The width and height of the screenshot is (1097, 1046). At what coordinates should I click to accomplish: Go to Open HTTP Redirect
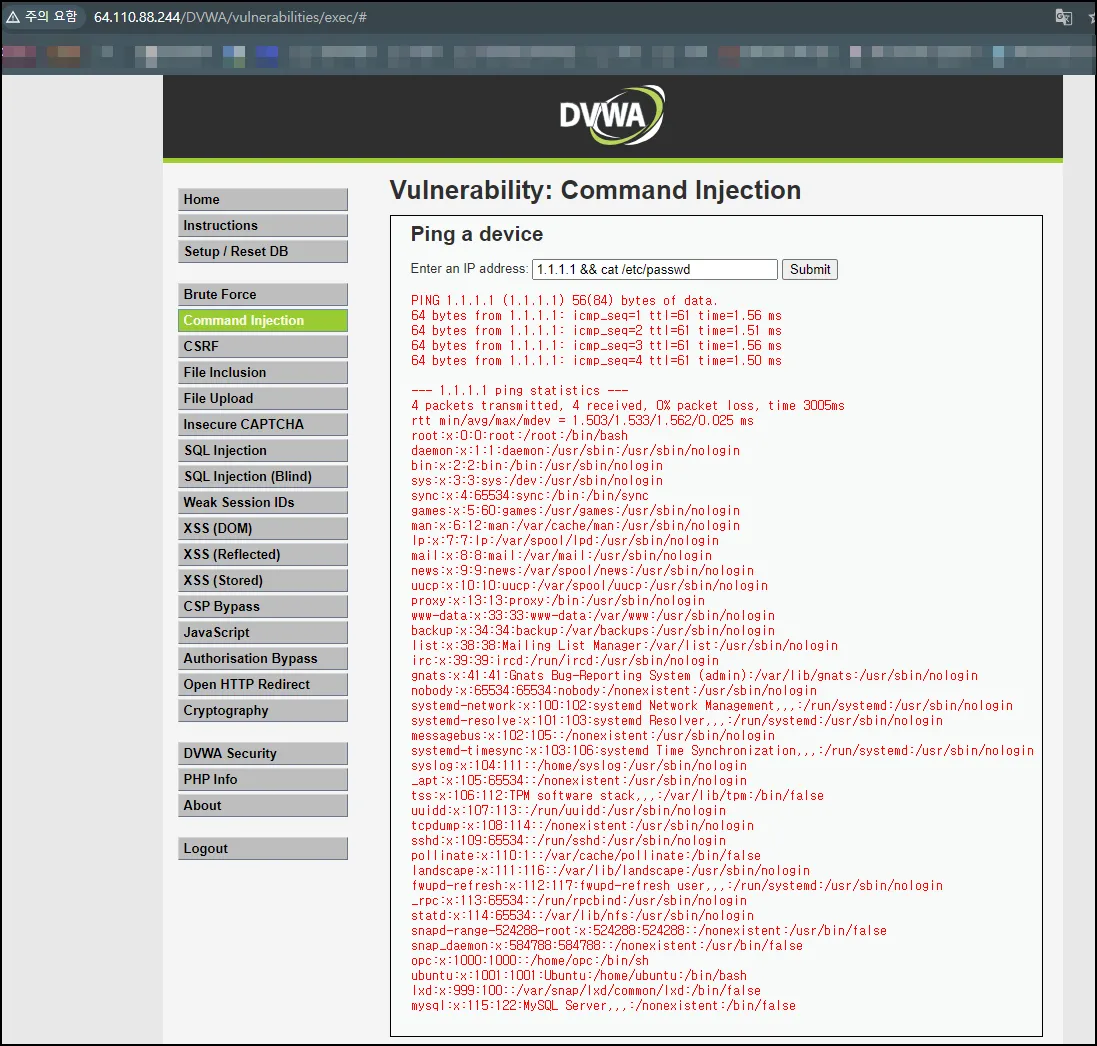[x=262, y=684]
